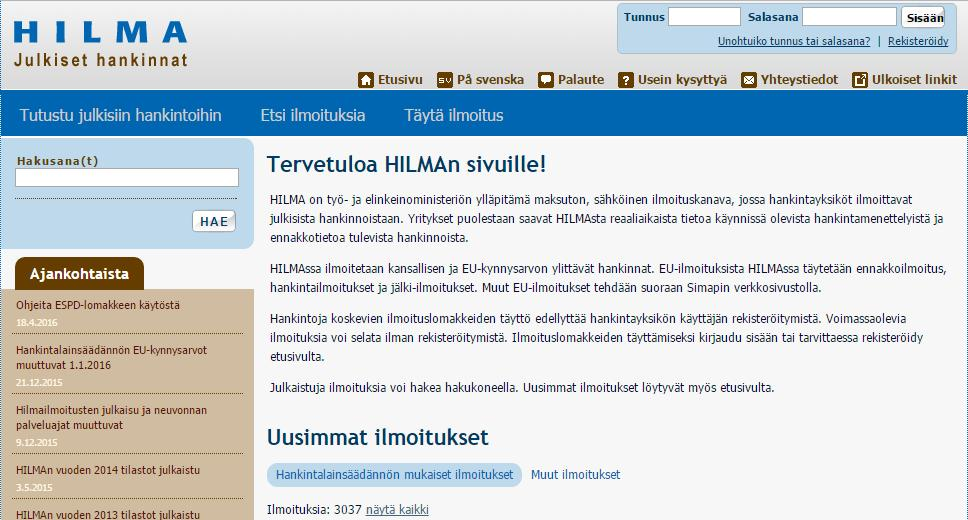The image size is (968, 520).
Task: Open the Yhteystiedot contact link
Action: (x=799, y=80)
